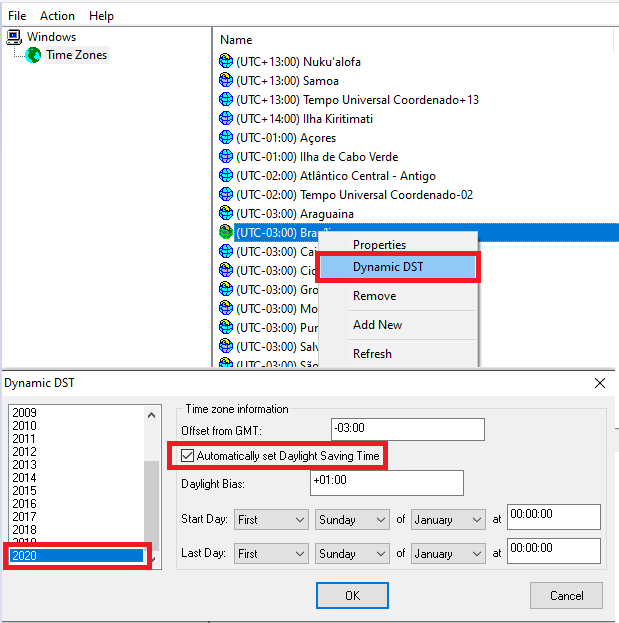Close the Dynamic DST dialog

click(600, 383)
